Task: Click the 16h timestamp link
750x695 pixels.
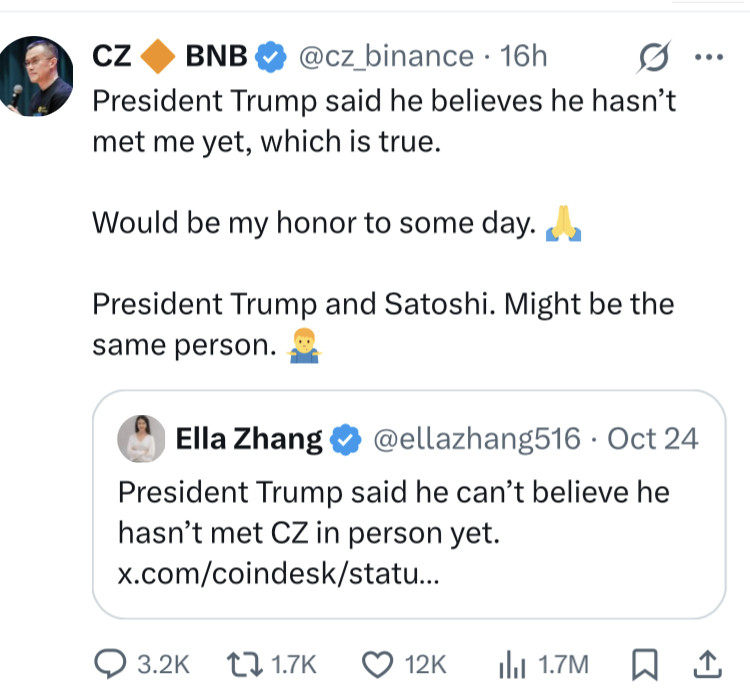Action: [x=523, y=57]
